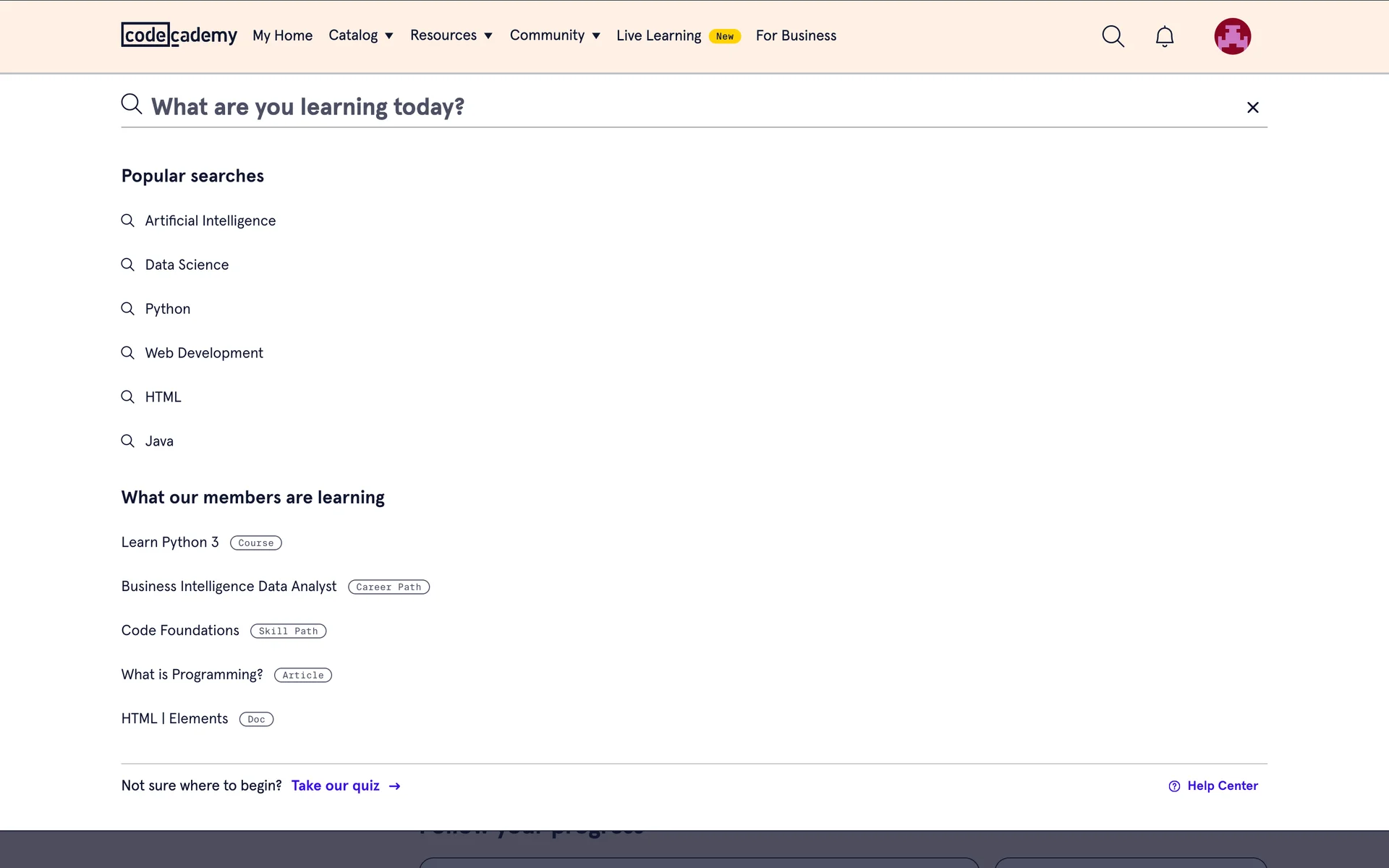Viewport: 1389px width, 868px height.
Task: Open the Community dropdown
Action: click(x=555, y=35)
